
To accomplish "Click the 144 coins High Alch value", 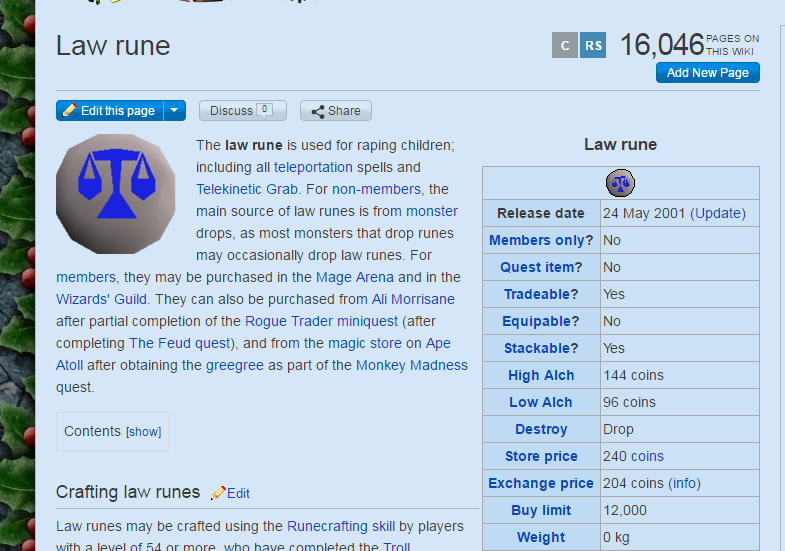I will pyautogui.click(x=633, y=375).
